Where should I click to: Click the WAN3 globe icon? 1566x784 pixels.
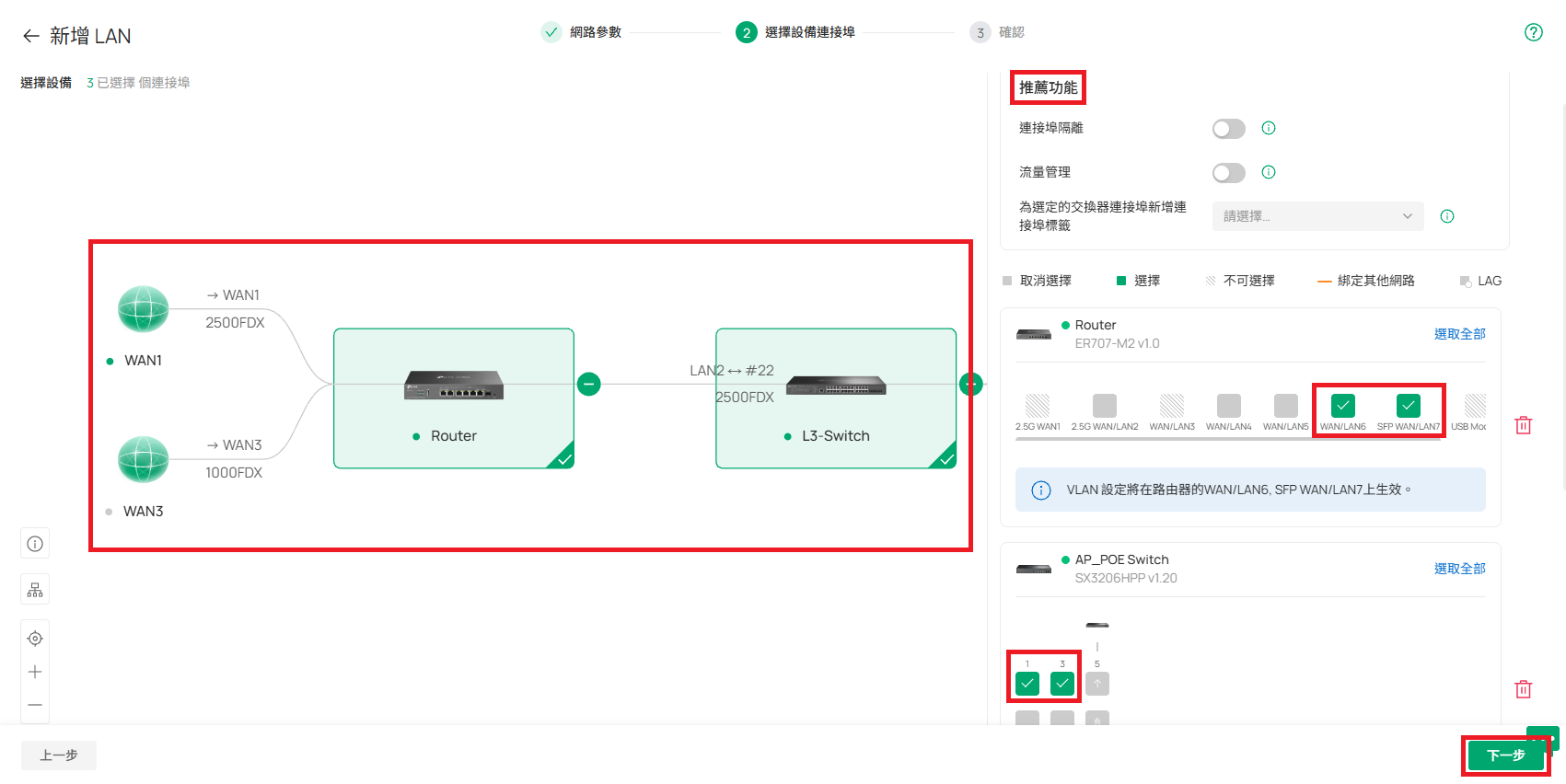[144, 459]
